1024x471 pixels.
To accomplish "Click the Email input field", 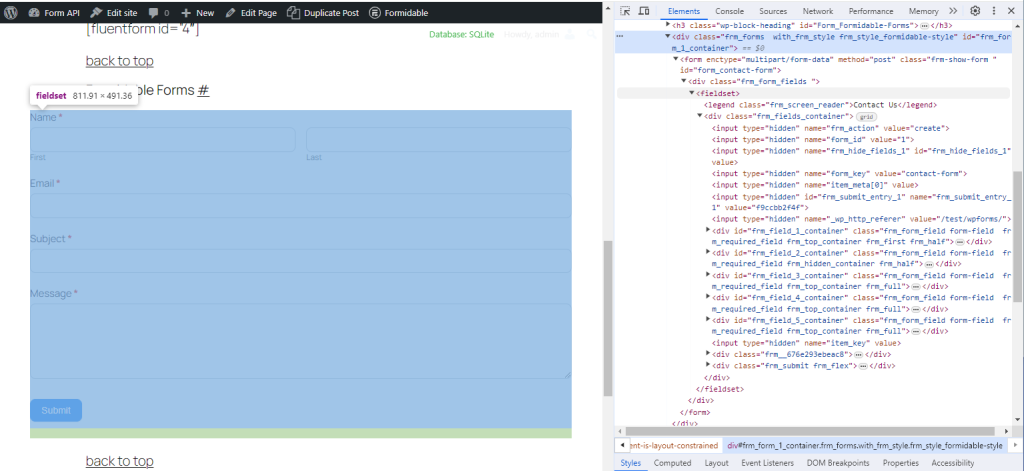I will point(300,205).
